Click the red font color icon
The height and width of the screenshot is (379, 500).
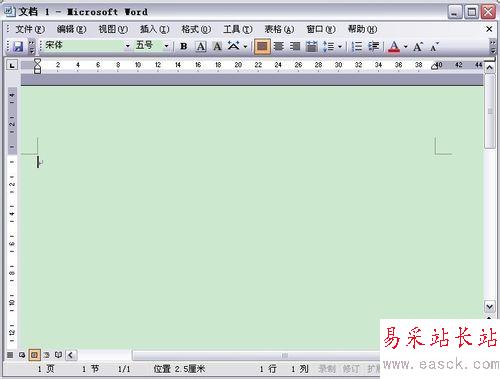click(x=394, y=46)
